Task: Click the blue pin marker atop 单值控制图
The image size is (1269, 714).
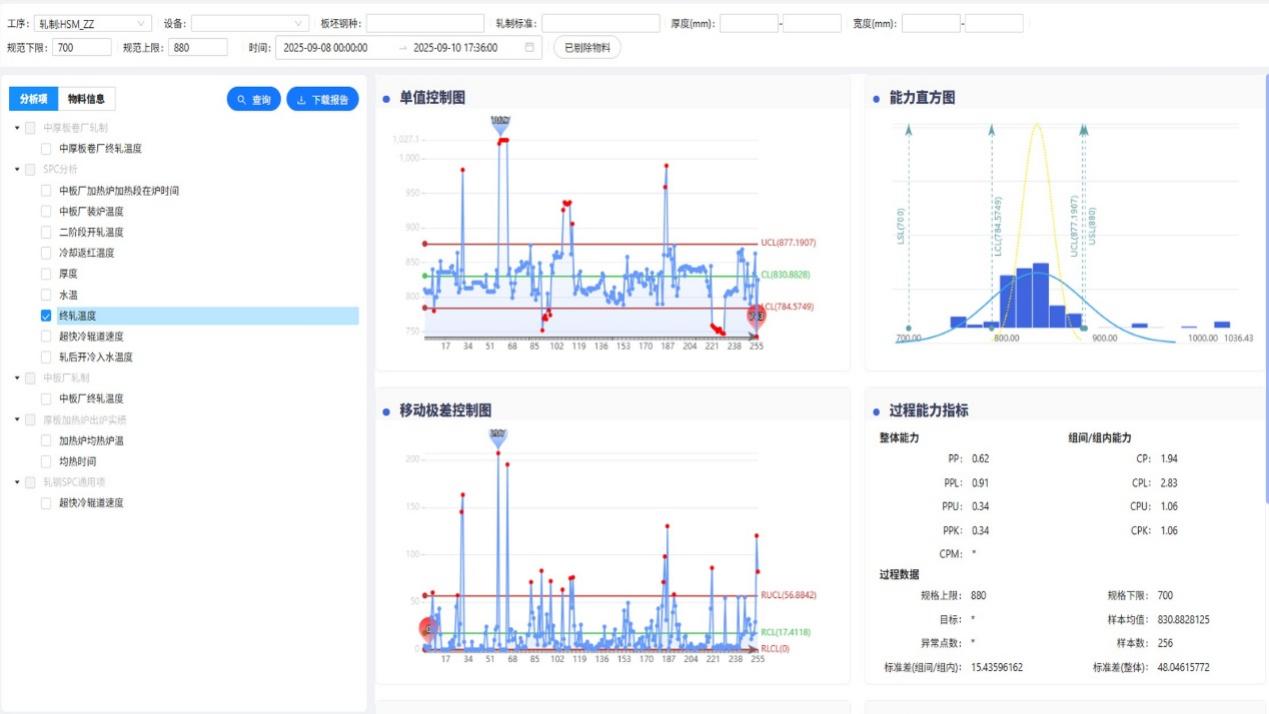Action: coord(501,123)
